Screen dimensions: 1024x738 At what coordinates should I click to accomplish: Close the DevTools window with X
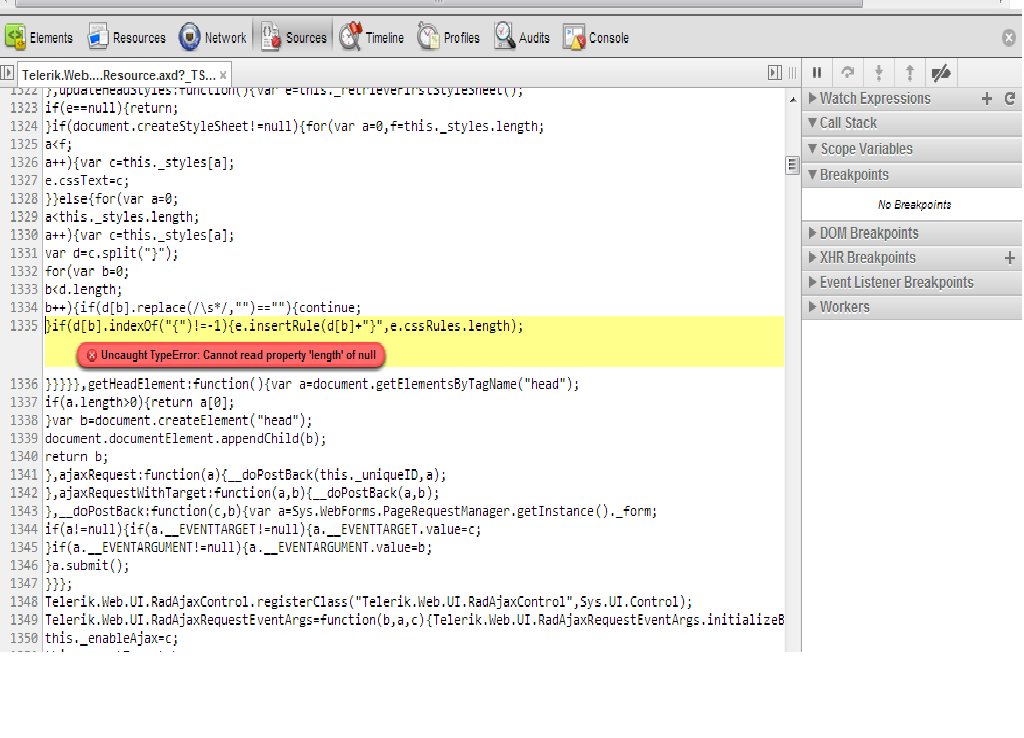[x=1009, y=38]
